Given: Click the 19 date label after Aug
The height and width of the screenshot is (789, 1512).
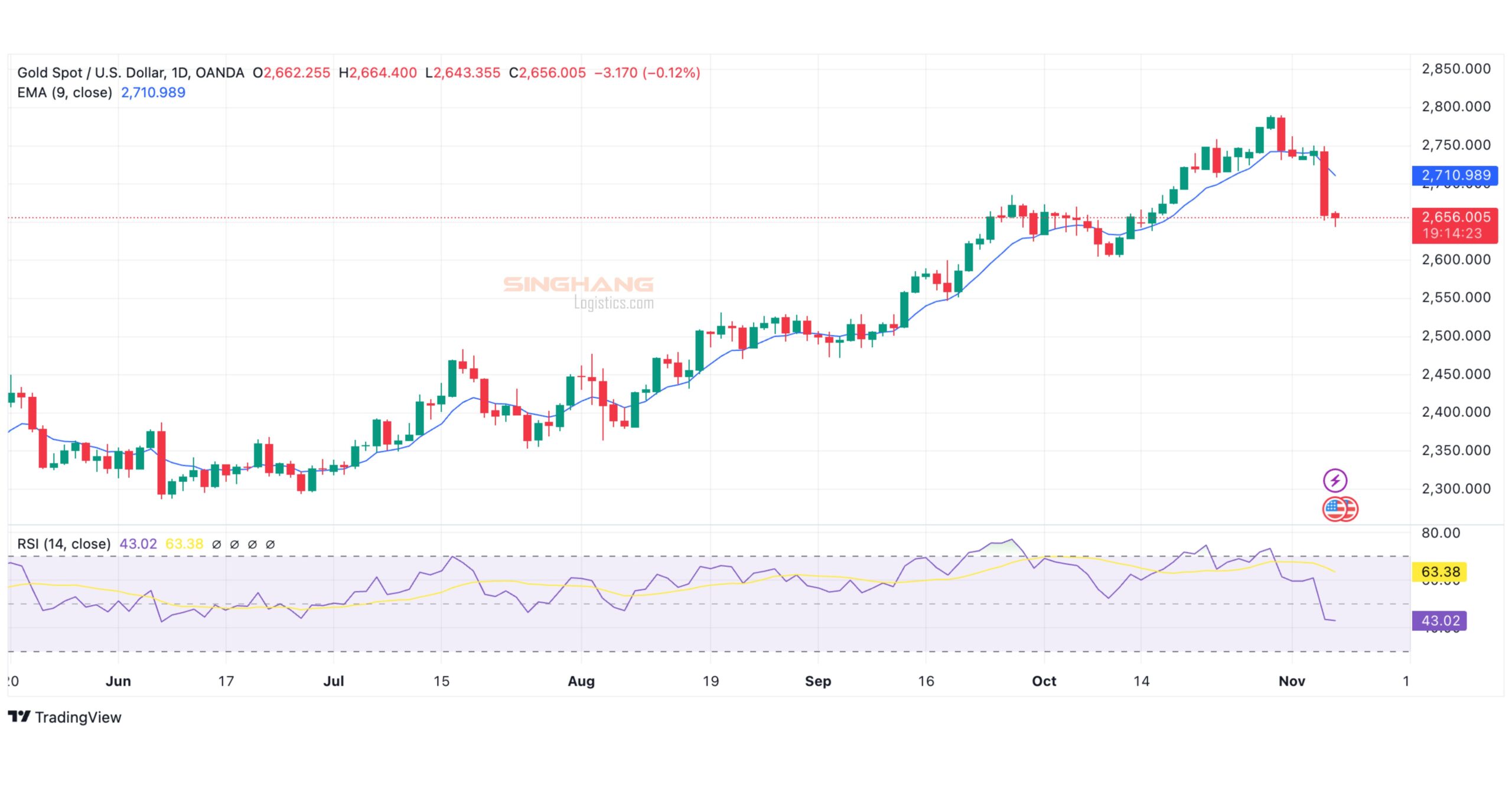Looking at the screenshot, I should tap(711, 682).
